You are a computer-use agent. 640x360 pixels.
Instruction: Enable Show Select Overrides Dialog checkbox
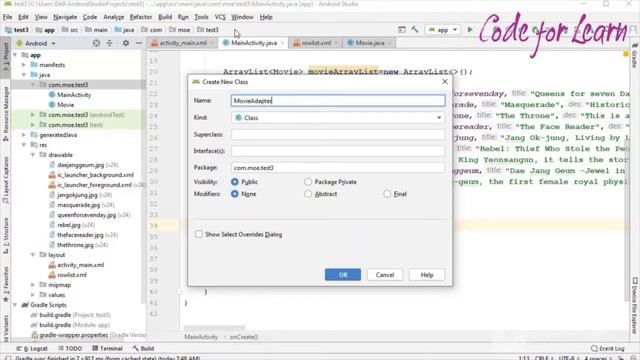(x=199, y=234)
